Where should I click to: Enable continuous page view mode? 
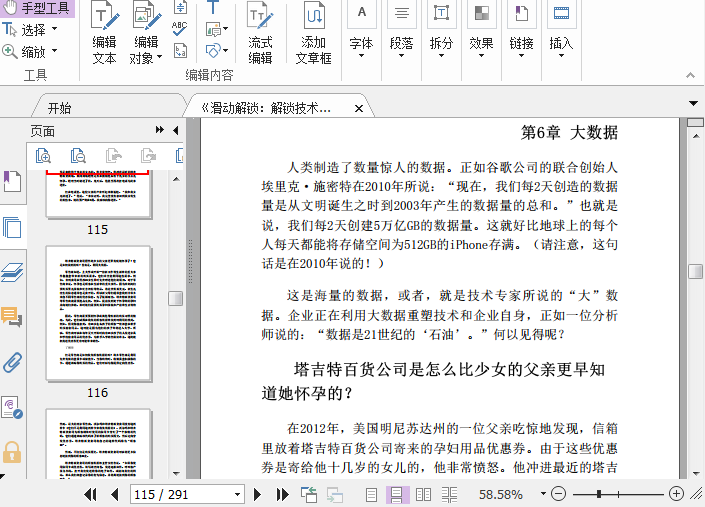point(397,494)
